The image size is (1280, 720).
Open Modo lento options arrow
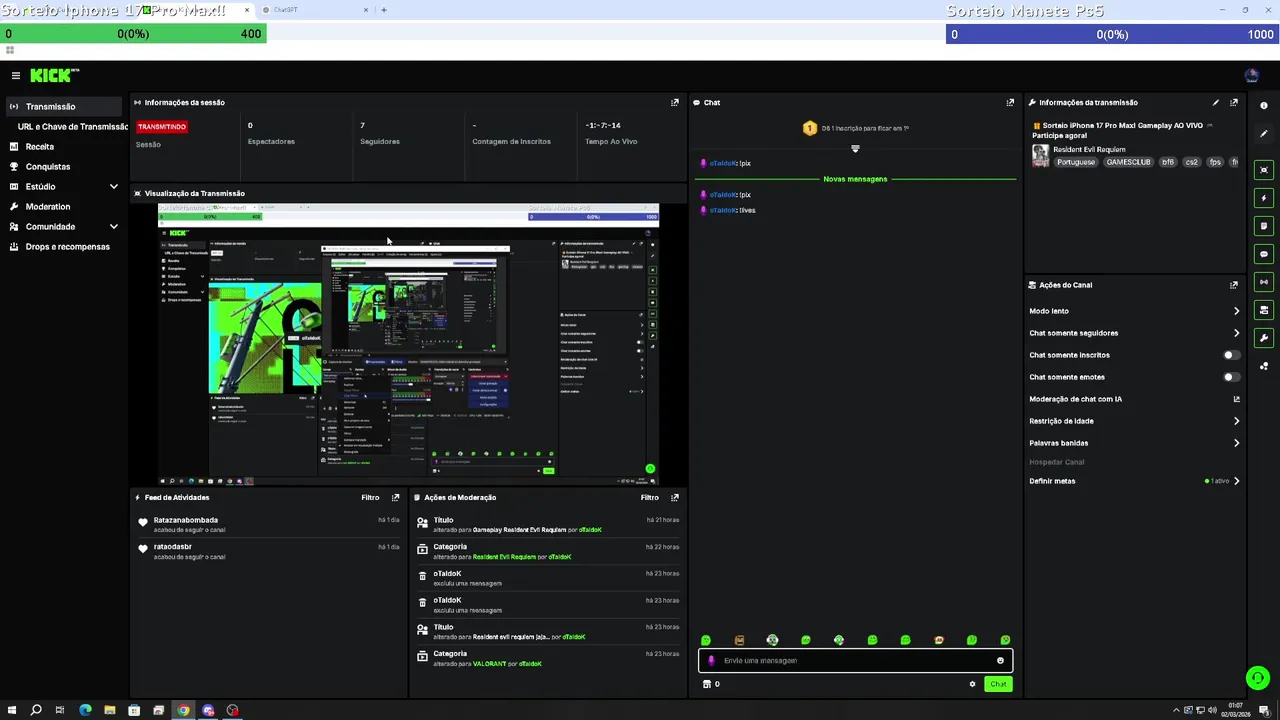[x=1236, y=311]
